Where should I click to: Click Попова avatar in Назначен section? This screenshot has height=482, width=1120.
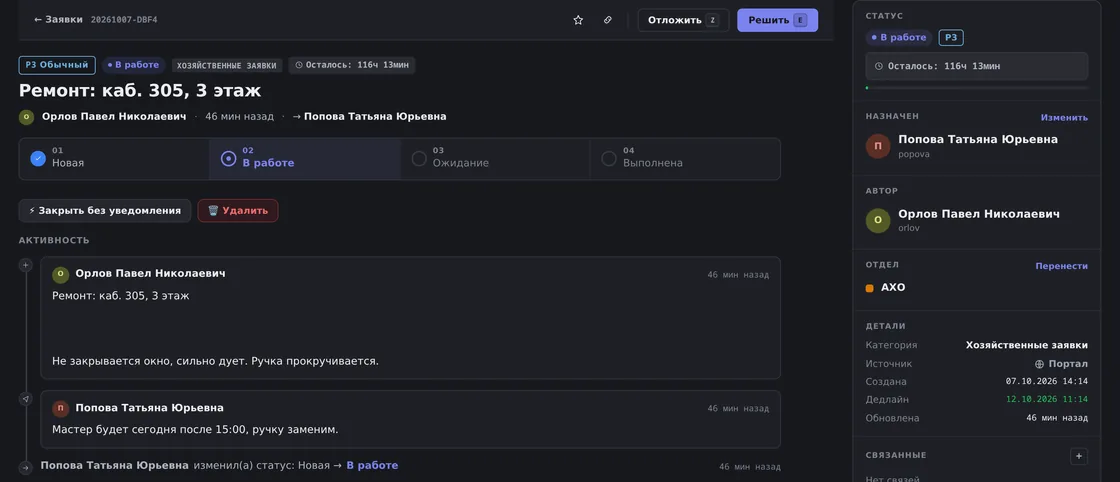click(878, 146)
